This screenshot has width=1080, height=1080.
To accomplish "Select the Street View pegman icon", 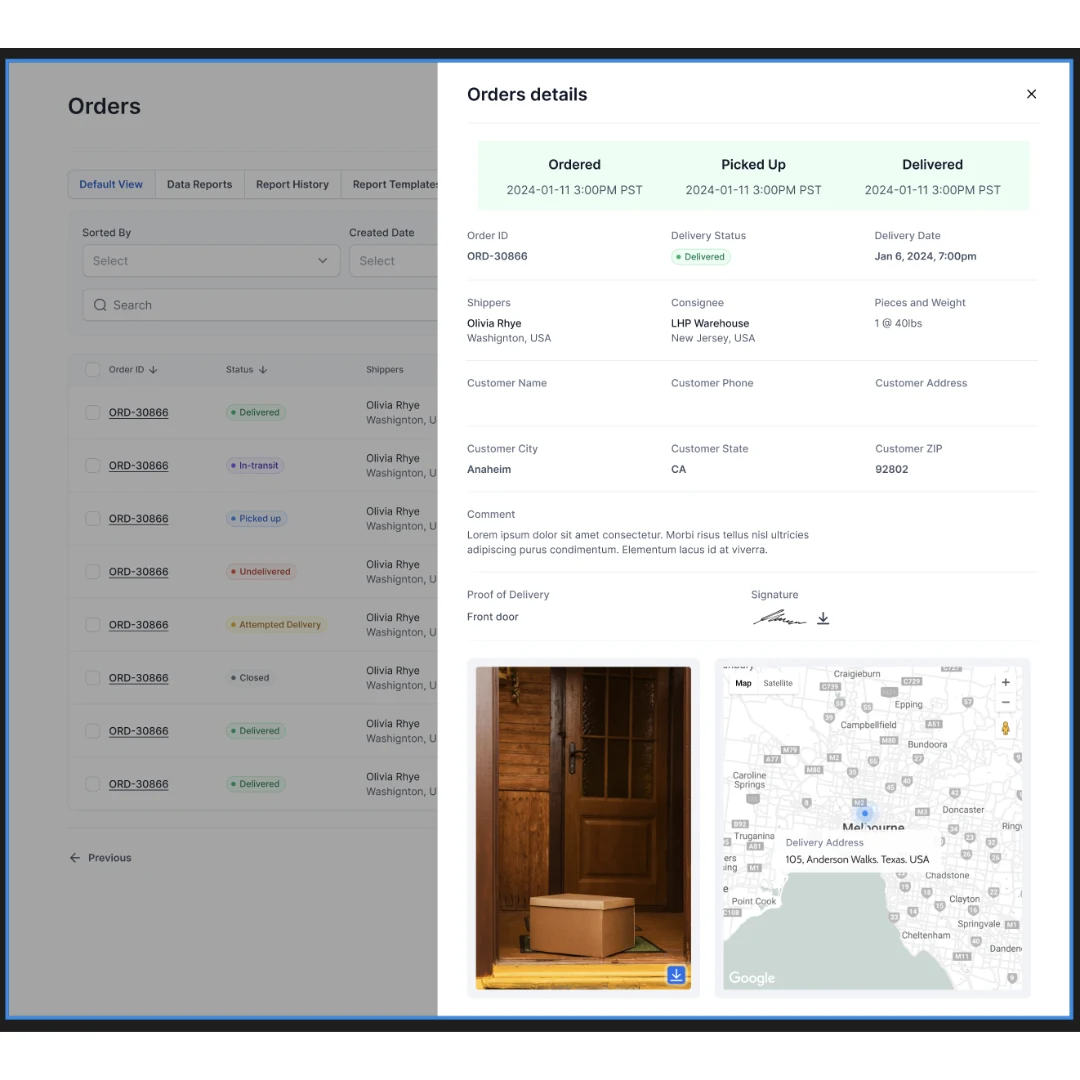I will [x=1006, y=728].
